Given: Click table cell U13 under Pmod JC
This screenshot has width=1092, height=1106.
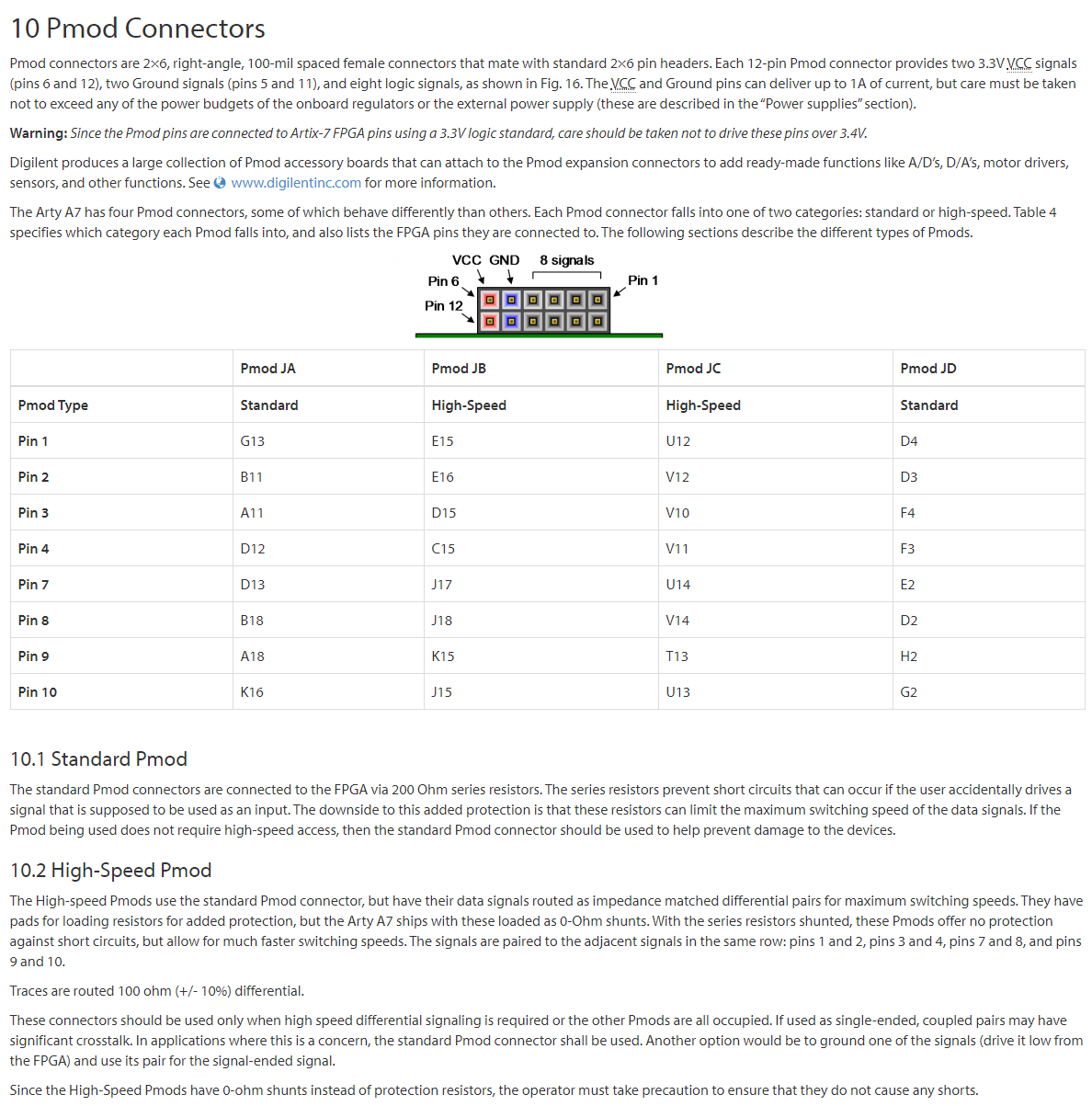Looking at the screenshot, I should [677, 692].
